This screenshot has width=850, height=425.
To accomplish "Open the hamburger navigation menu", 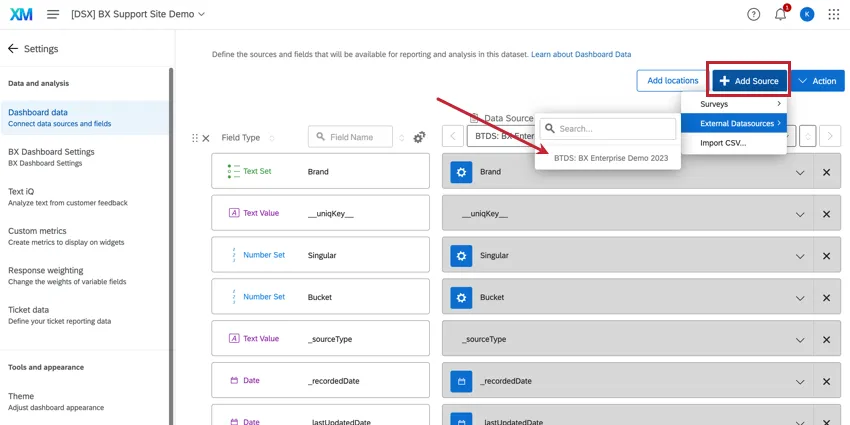I will pyautogui.click(x=53, y=14).
